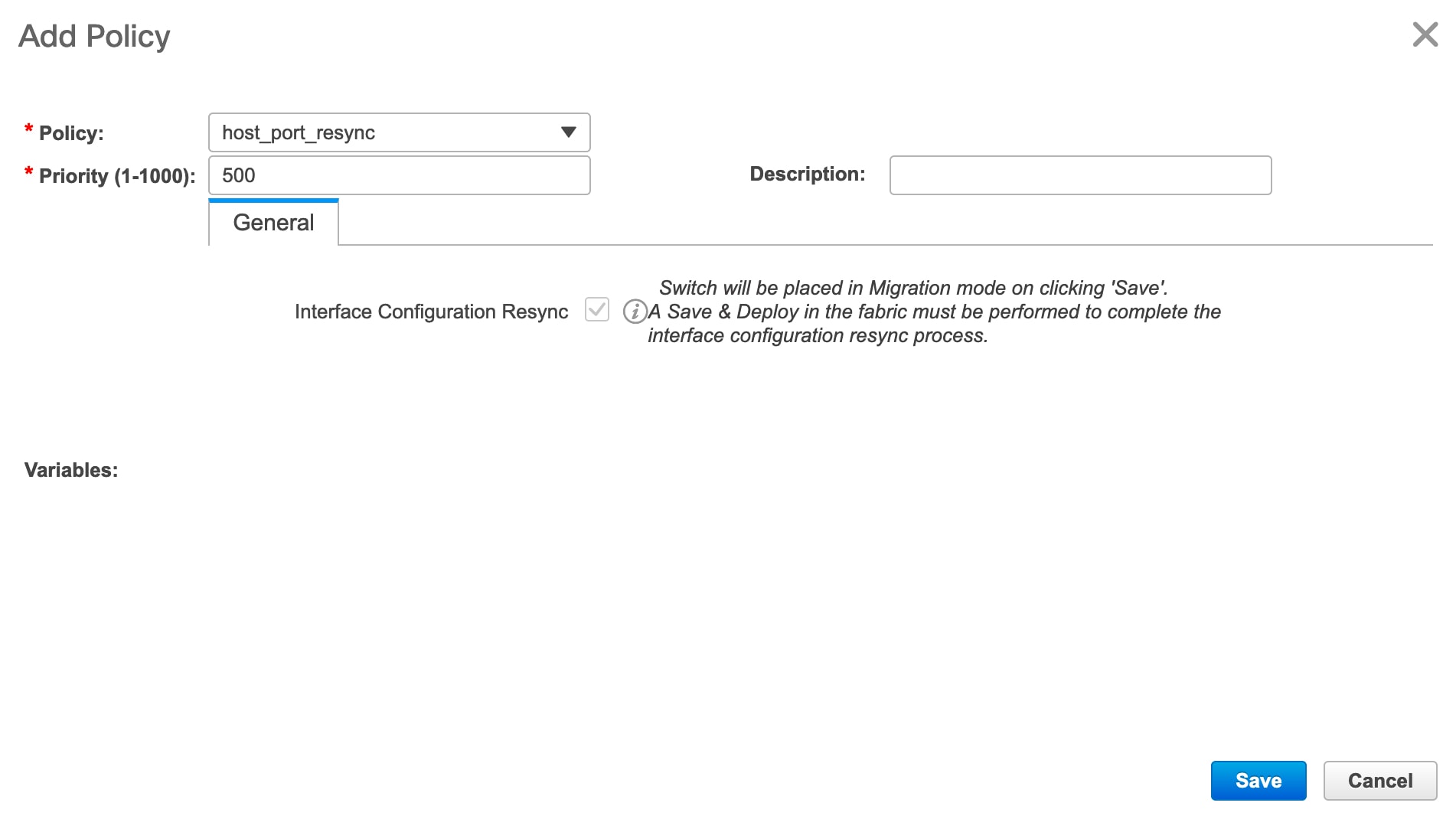This screenshot has width=1456, height=819.
Task: Click the 'Variables:' label
Action: [x=71, y=470]
